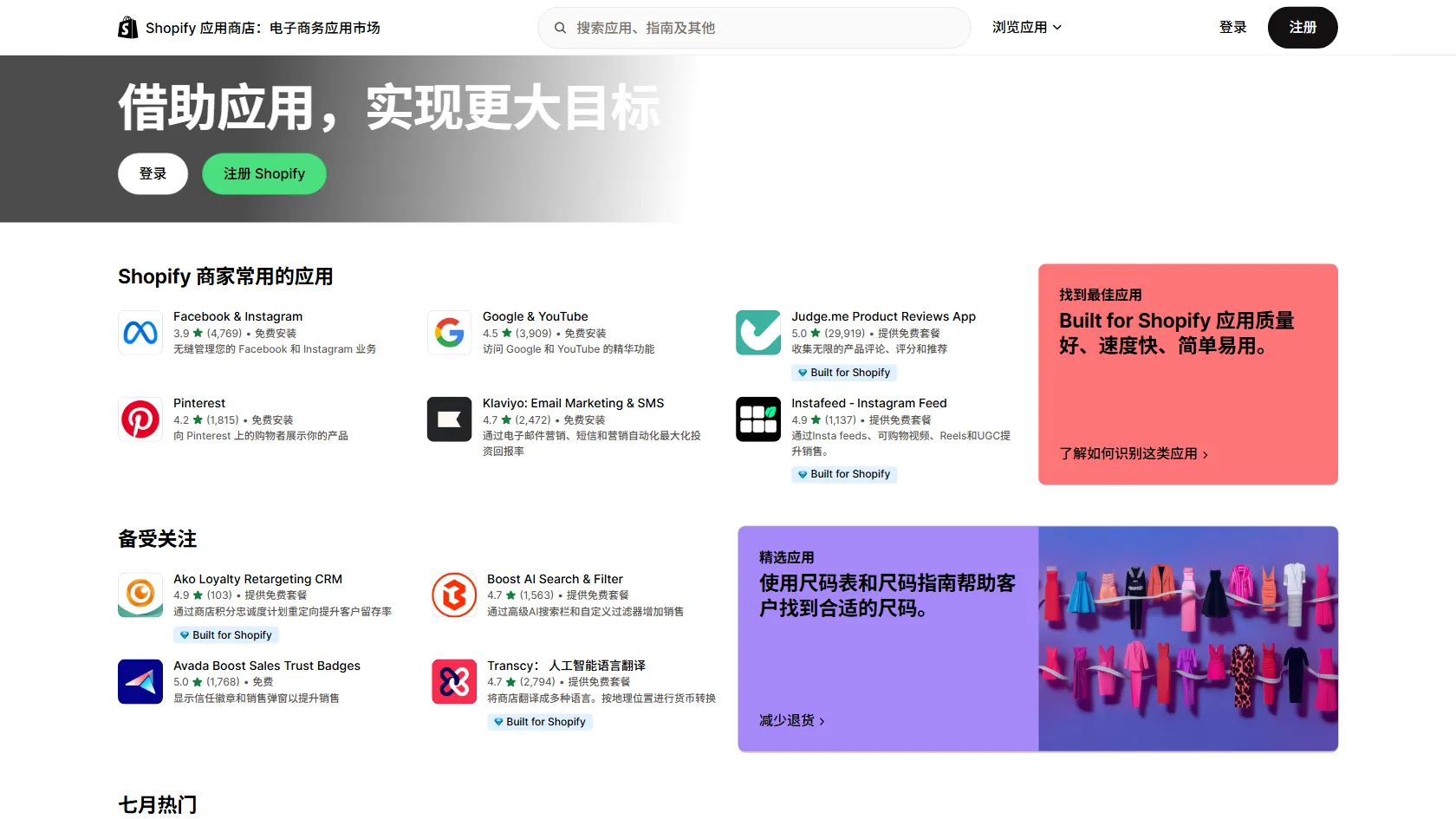Focus the search apps input field
Screen dimensions: 1456x819
(x=754, y=28)
